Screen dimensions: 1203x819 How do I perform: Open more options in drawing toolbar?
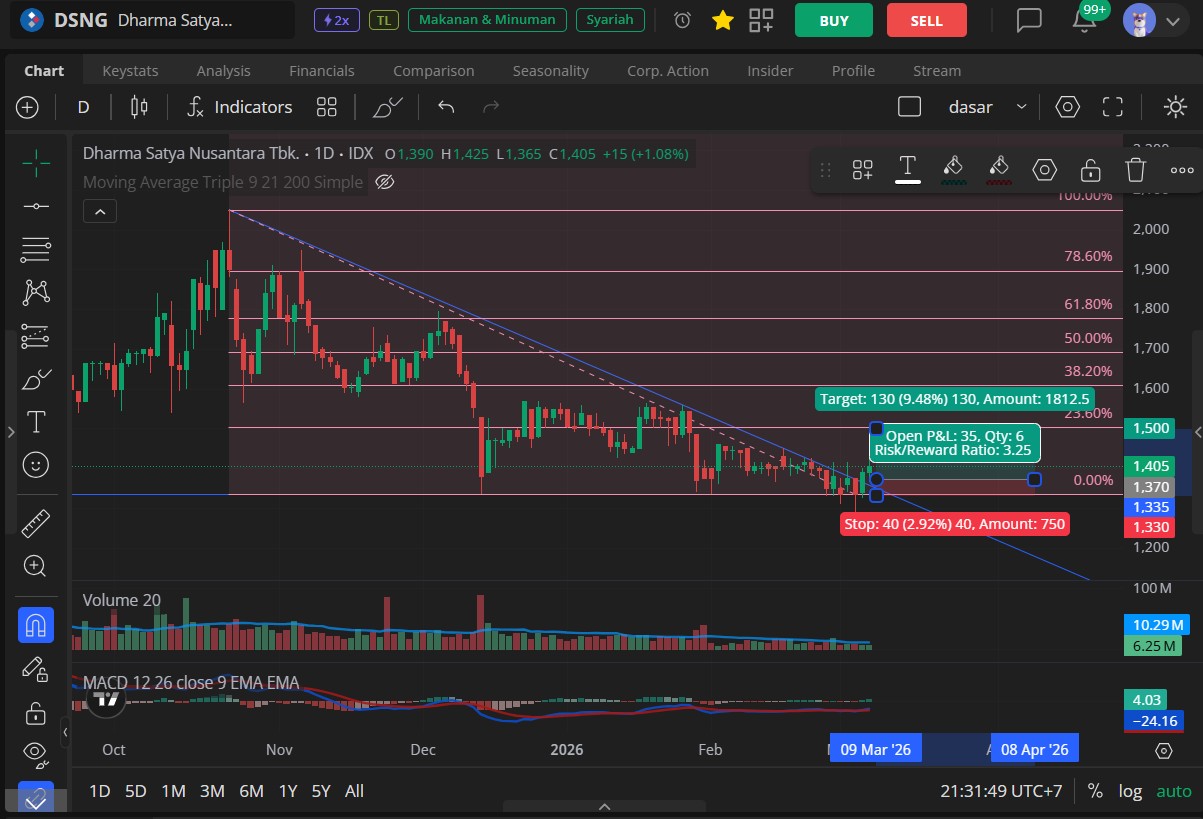coord(1182,170)
